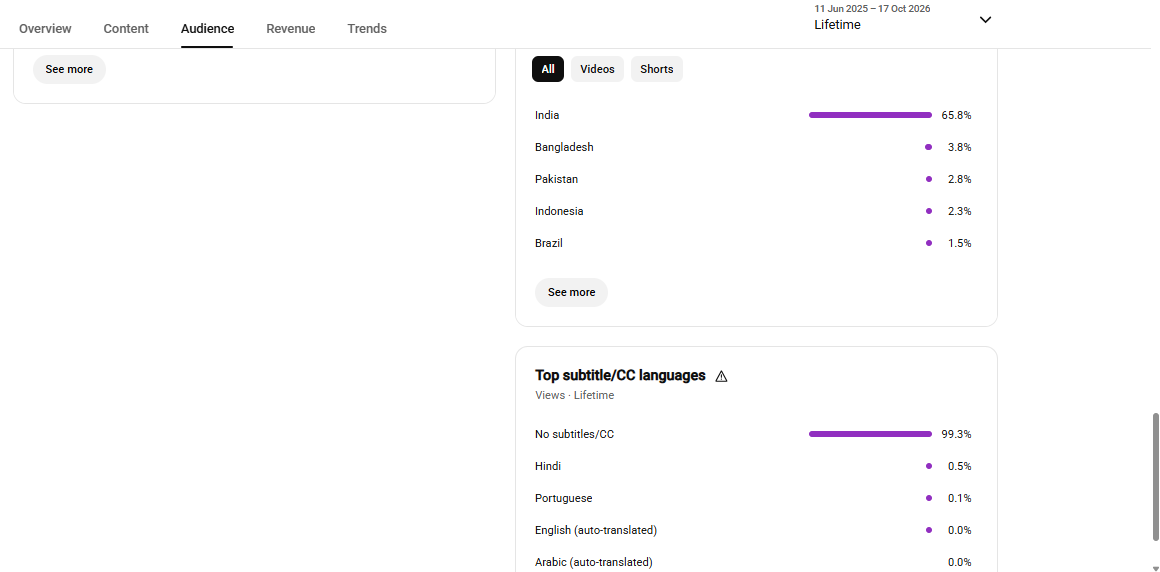Go to the Revenue tab
Screen dimensions: 1160x572
pos(291,29)
